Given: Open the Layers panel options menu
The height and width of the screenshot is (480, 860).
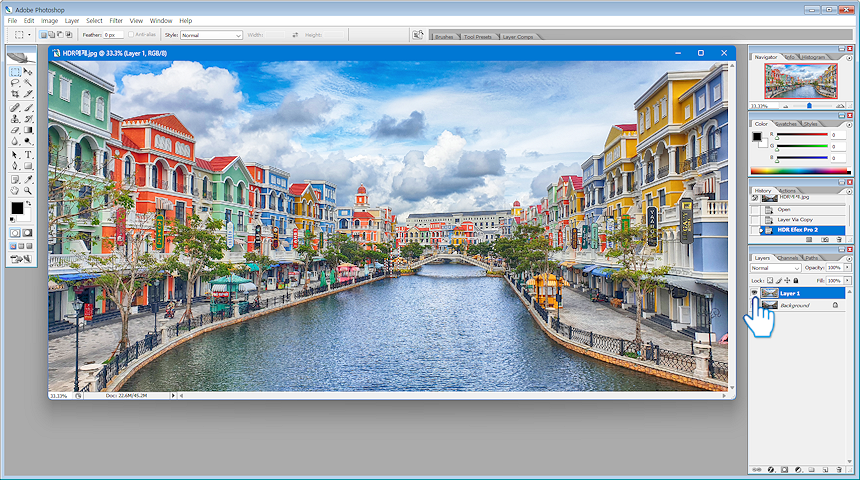Looking at the screenshot, I should 849,258.
